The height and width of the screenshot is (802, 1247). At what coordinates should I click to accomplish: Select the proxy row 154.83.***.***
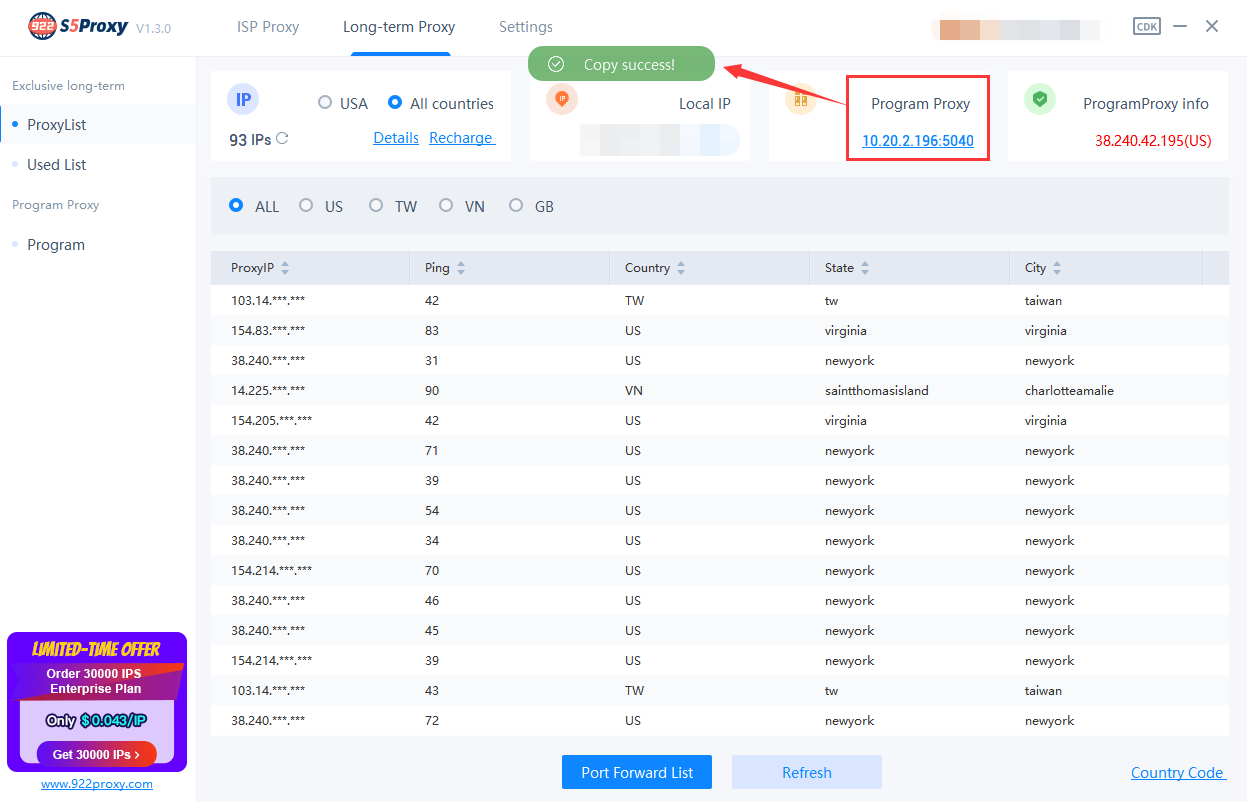pos(720,330)
